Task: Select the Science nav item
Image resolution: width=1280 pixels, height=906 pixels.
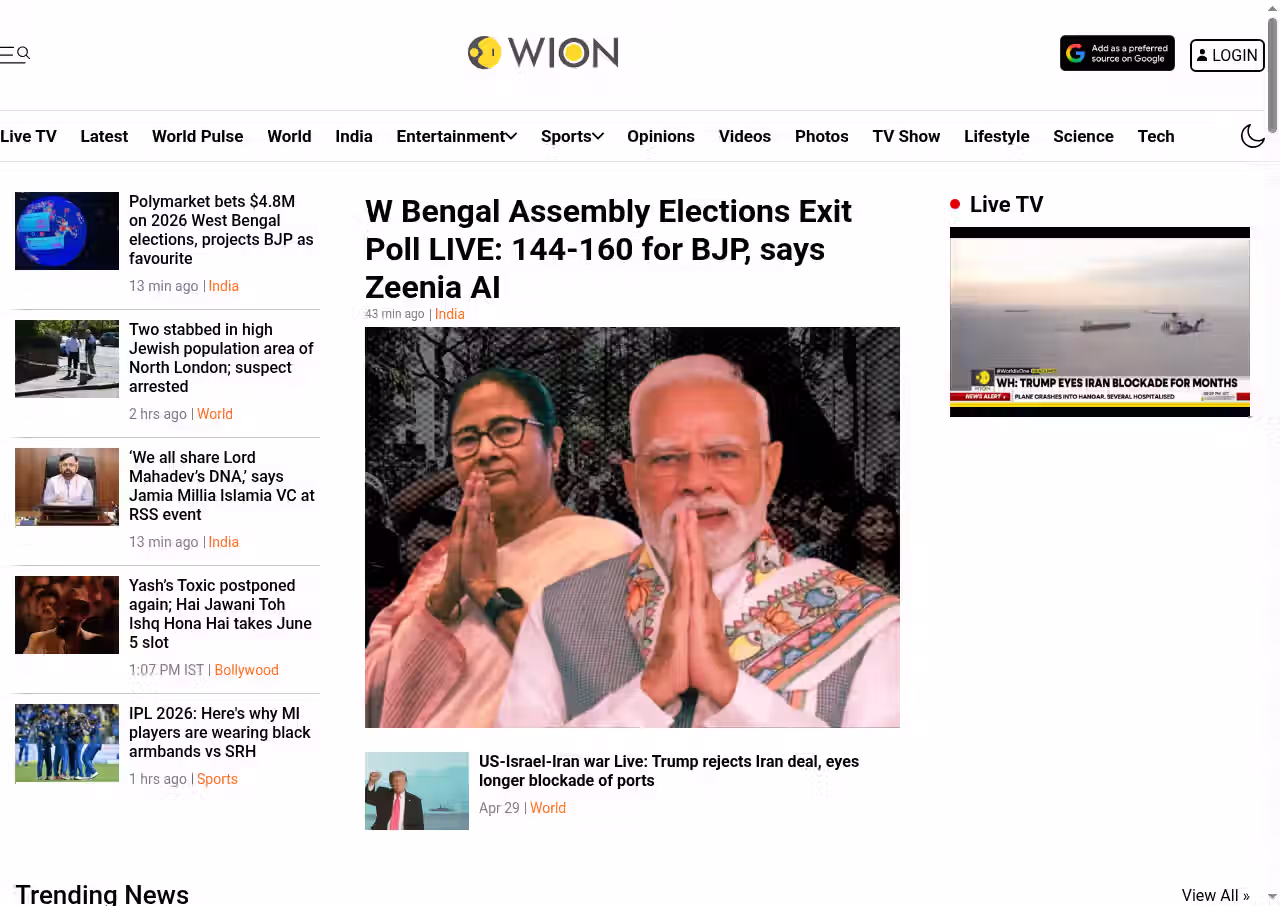Action: pos(1083,136)
